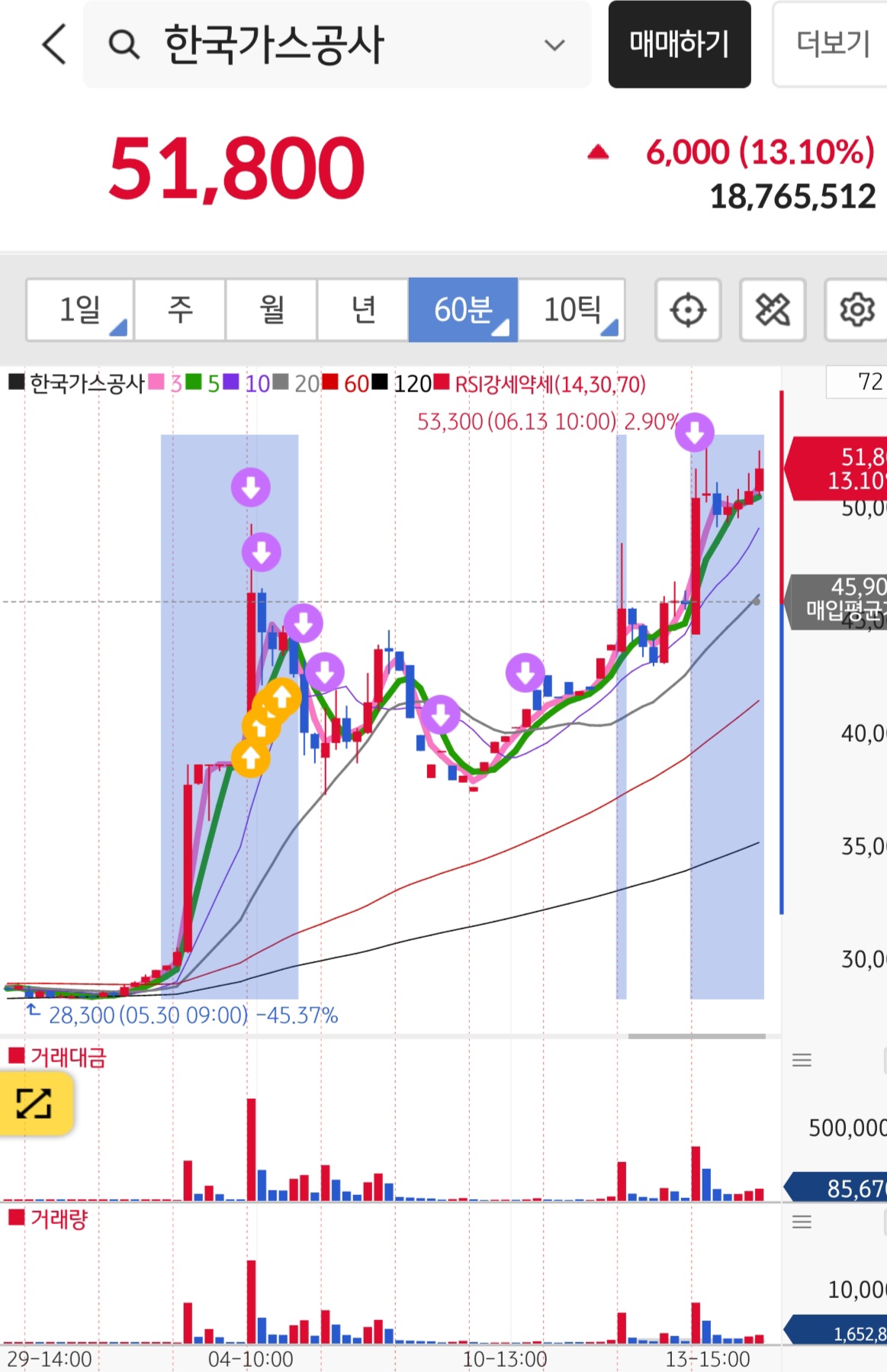Open the 거래대금 panel hamburger menu icon

coord(802,1060)
